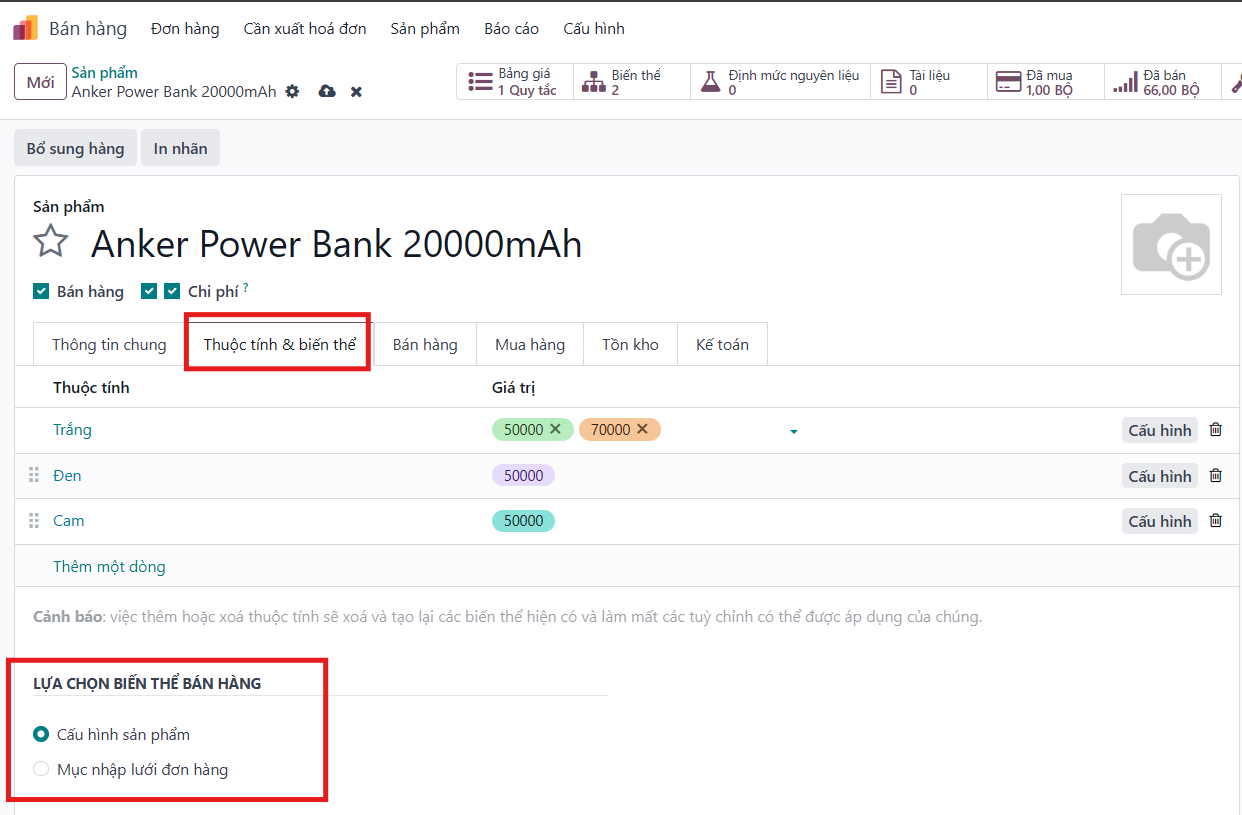
Task: Toggle the checkbox directly left of the Chi phí label
Action: (172, 291)
